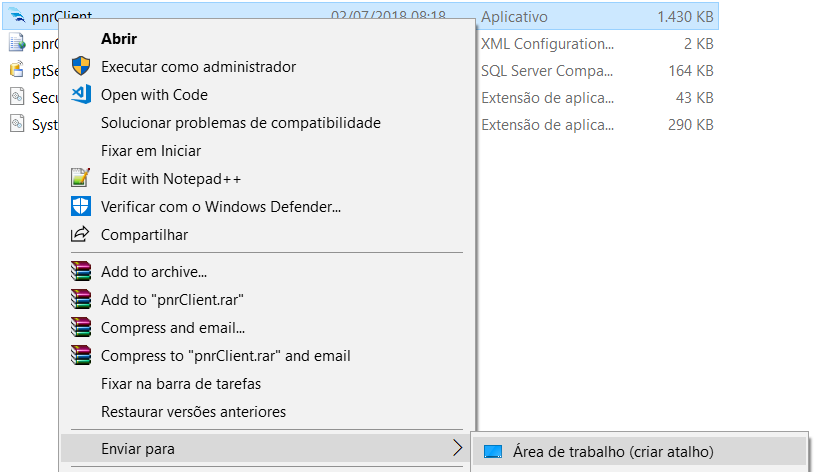Viewport: 820px width, 472px height.
Task: Select Solucionar problemas de compatibilidade
Action: coord(241,123)
